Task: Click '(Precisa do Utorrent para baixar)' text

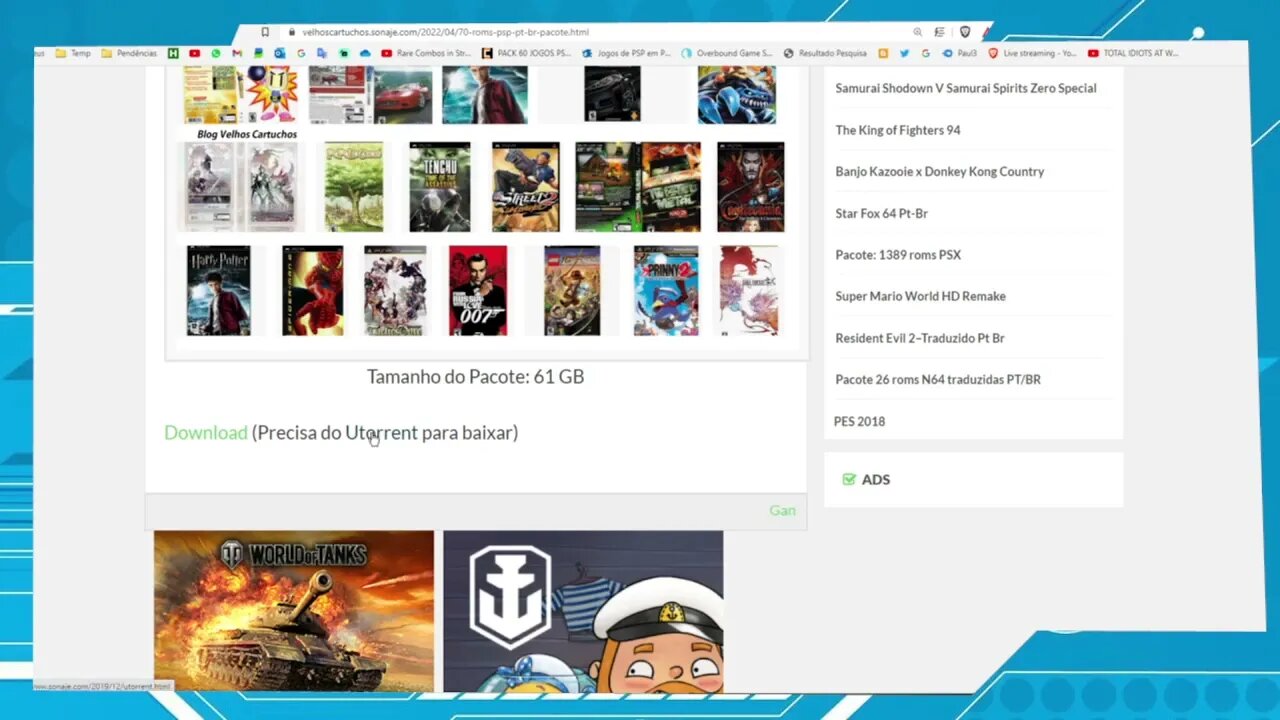Action: pyautogui.click(x=385, y=433)
